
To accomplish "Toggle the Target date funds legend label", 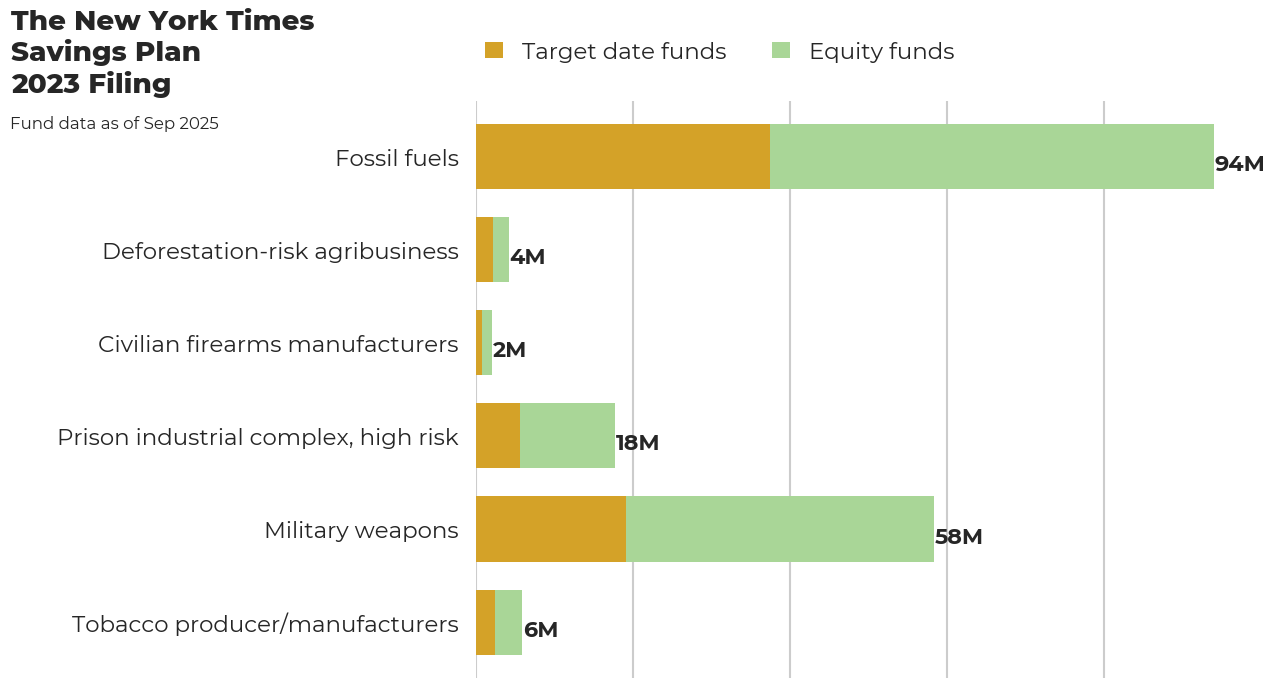I will point(623,52).
